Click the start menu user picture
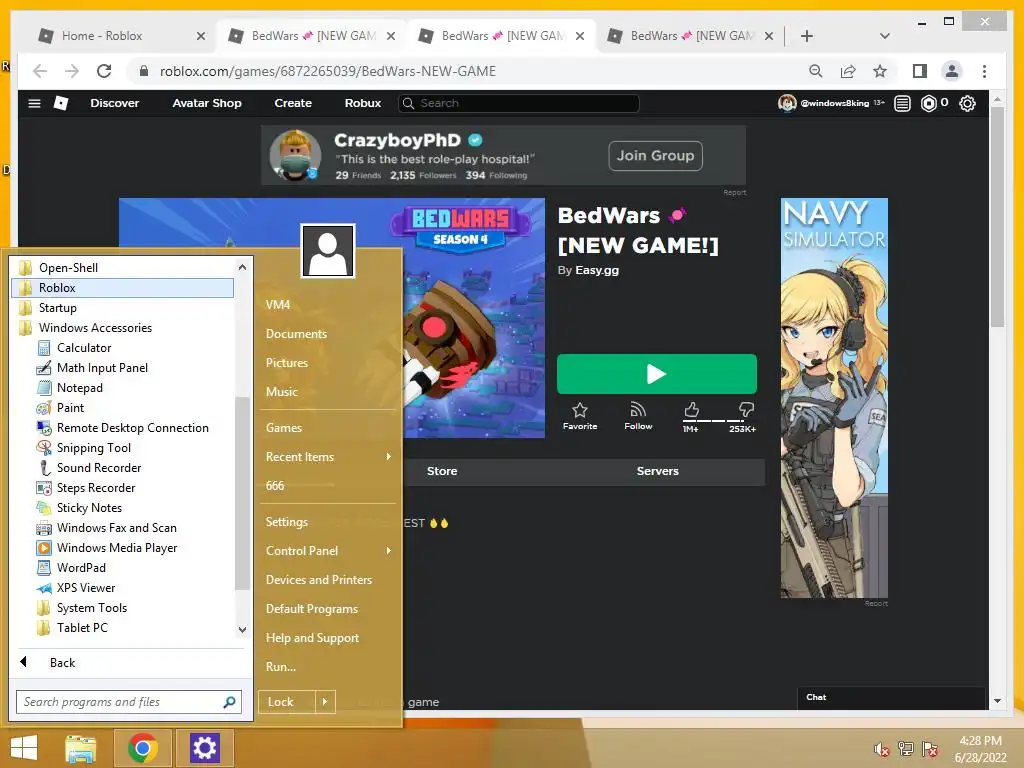 click(328, 251)
